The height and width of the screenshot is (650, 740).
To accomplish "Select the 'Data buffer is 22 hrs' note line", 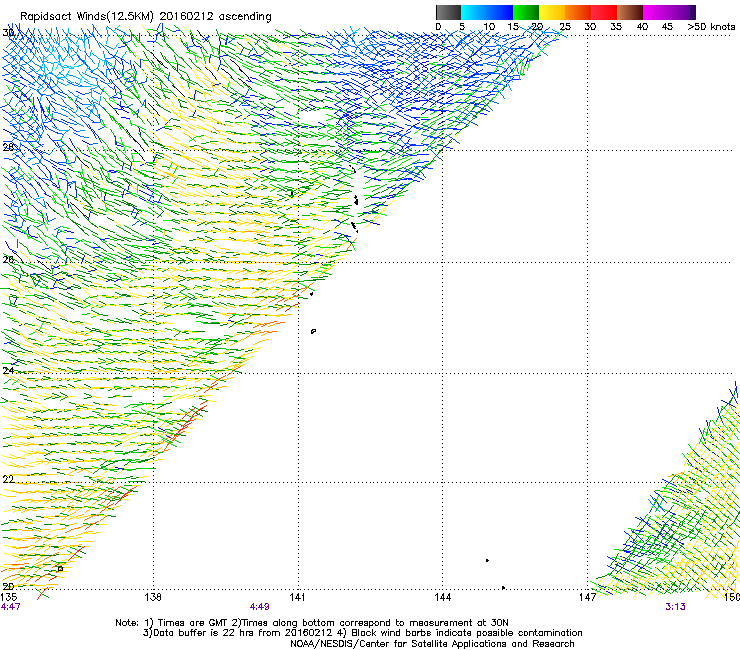I will click(362, 633).
